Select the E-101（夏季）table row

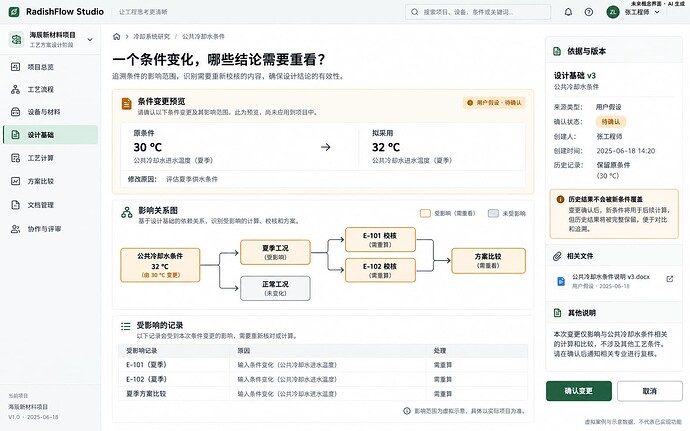click(x=323, y=365)
